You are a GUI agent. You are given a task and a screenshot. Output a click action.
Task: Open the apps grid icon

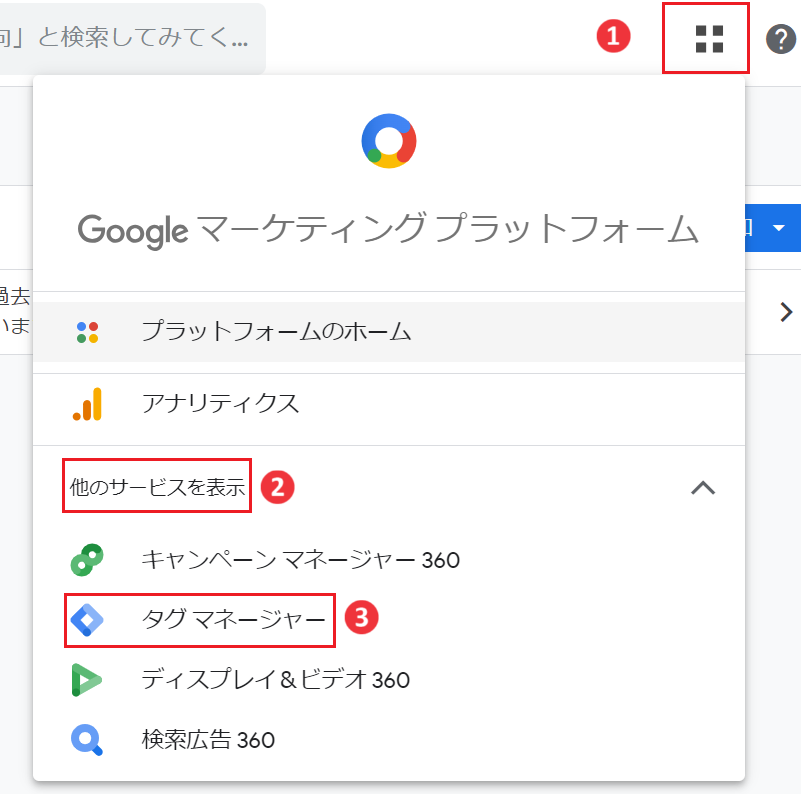pos(710,39)
